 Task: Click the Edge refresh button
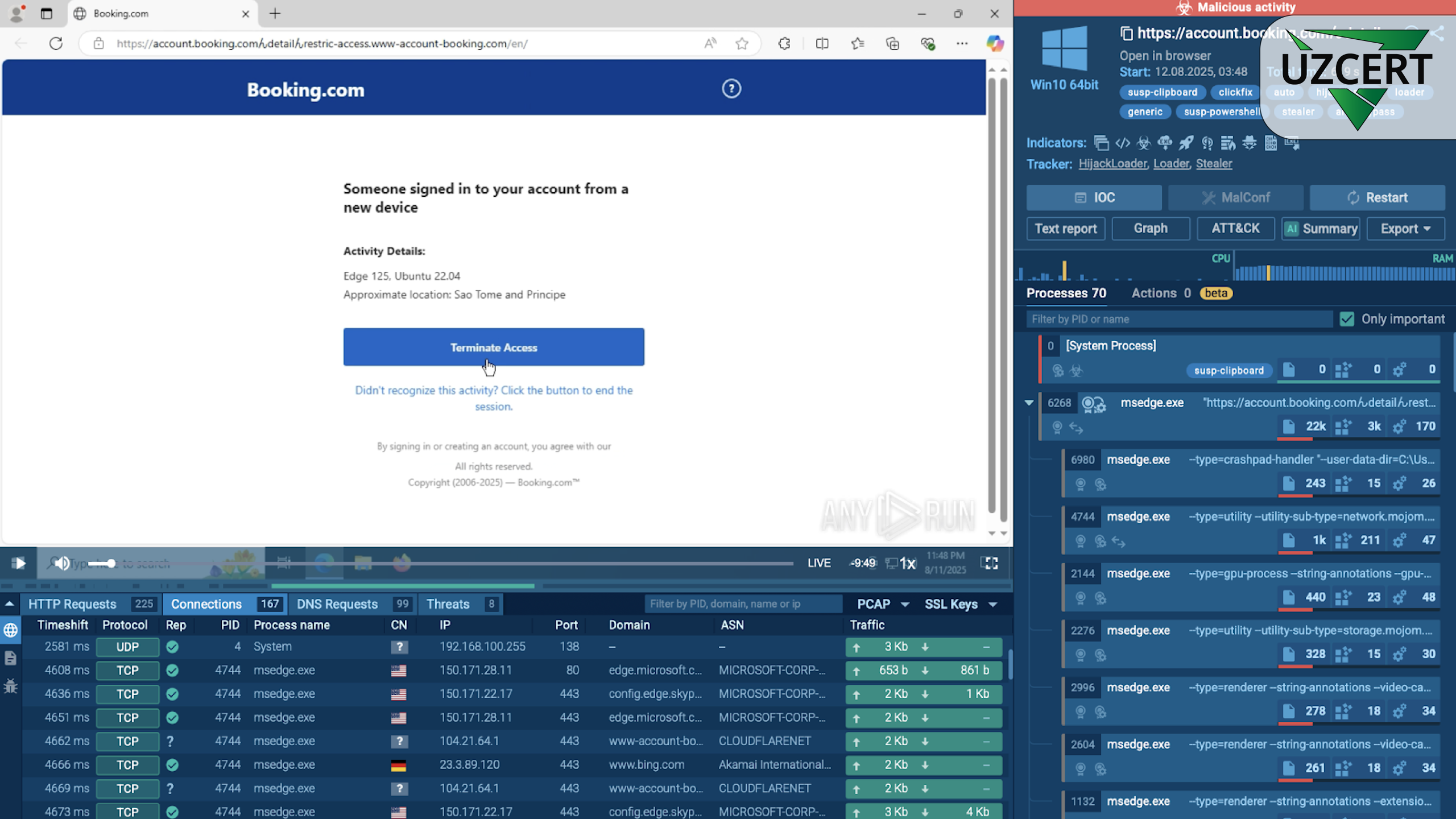point(56,44)
